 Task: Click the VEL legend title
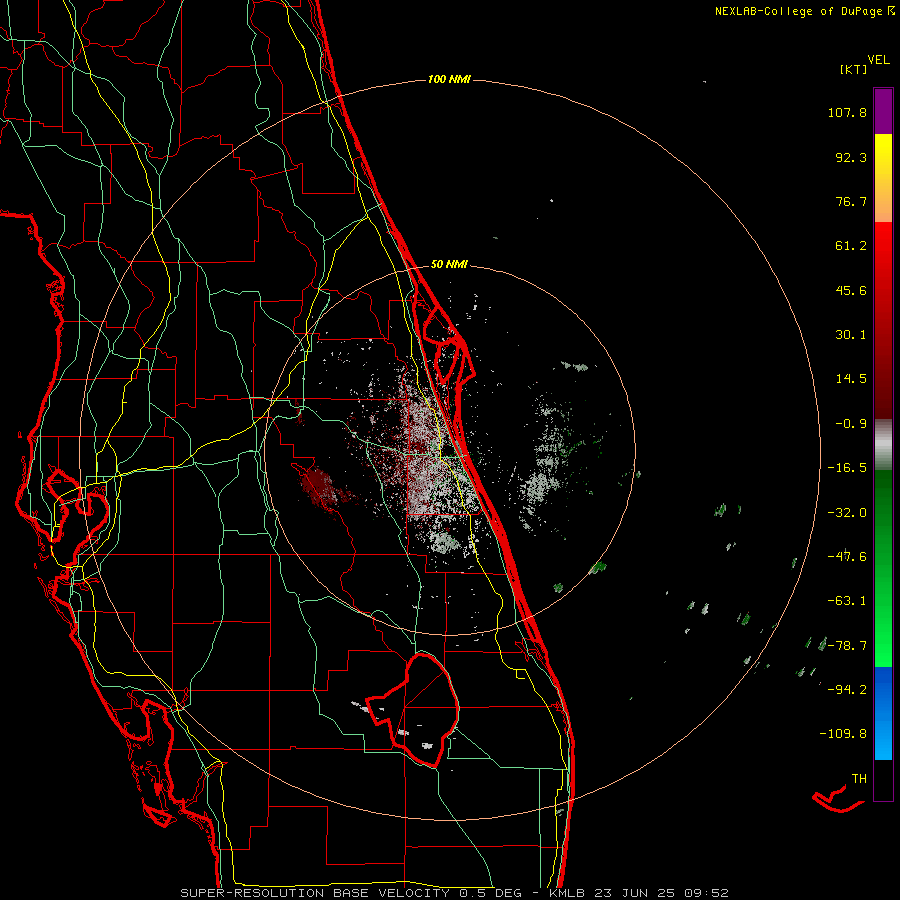(879, 60)
